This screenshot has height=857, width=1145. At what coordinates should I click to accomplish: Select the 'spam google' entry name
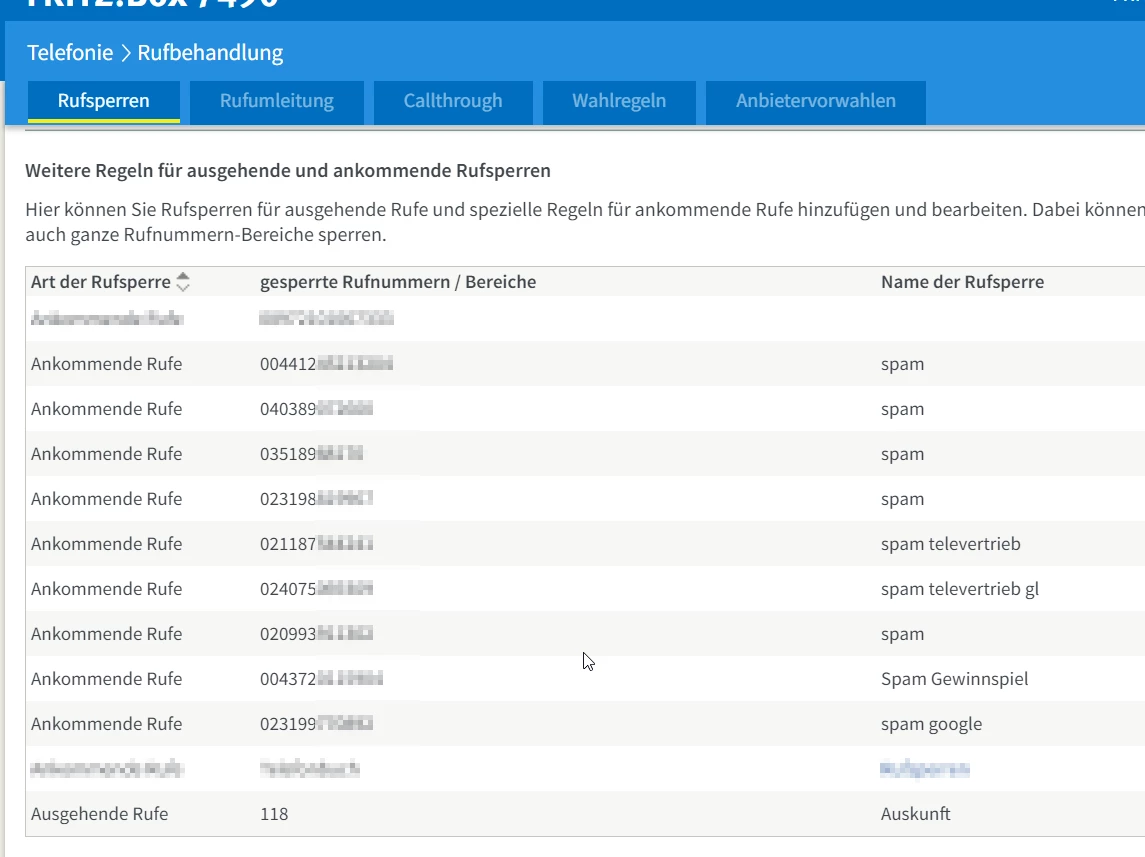(931, 724)
